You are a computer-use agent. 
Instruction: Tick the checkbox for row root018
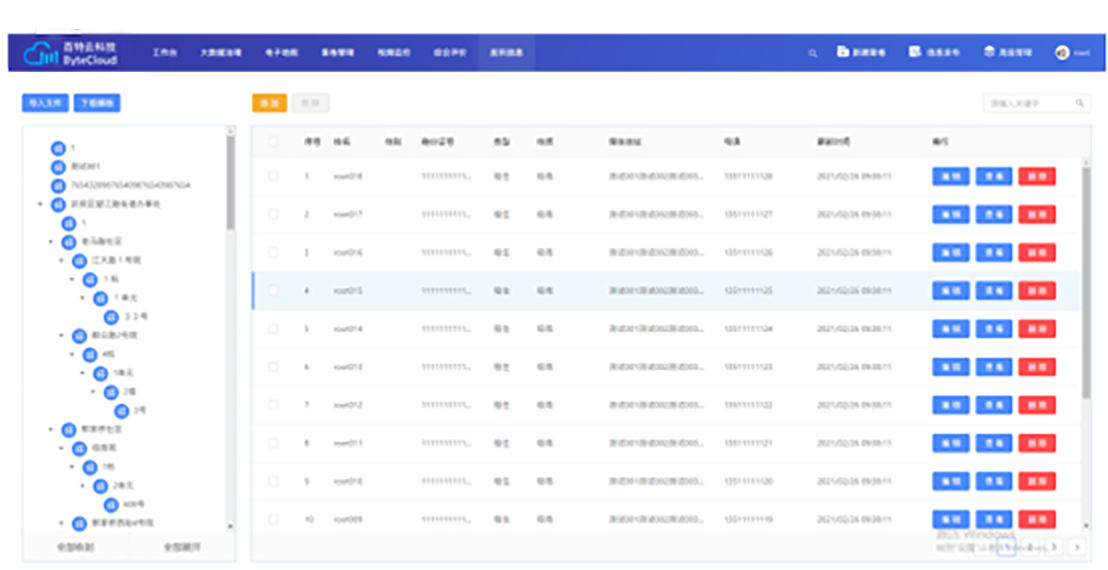click(x=273, y=176)
